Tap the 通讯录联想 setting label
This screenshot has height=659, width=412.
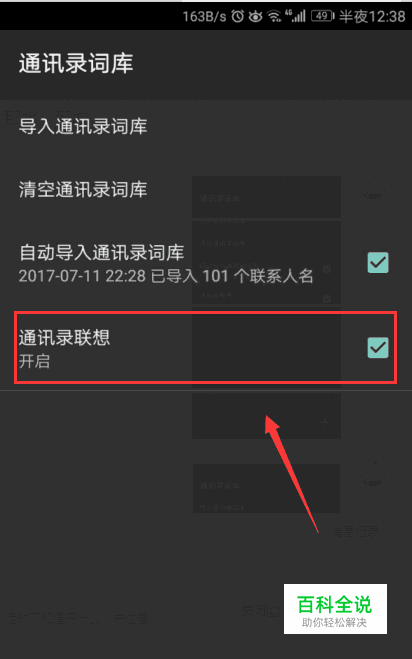64,337
